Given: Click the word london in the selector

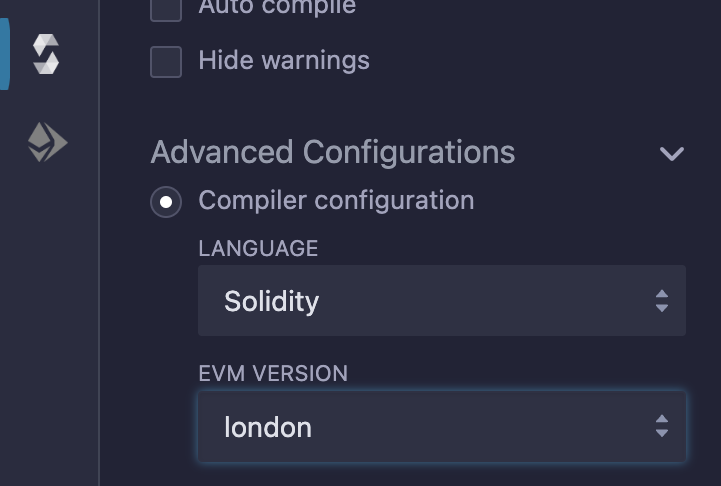Looking at the screenshot, I should pyautogui.click(x=268, y=428).
